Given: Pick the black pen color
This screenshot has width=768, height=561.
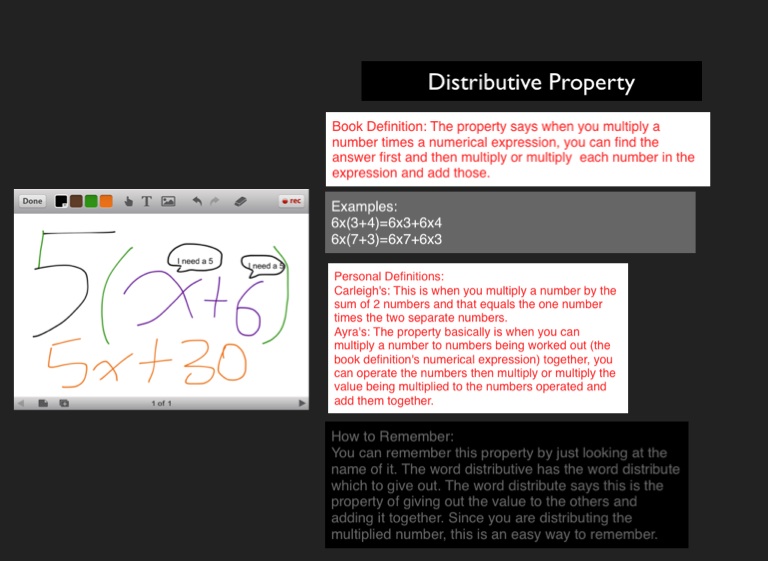Looking at the screenshot, I should (x=61, y=201).
